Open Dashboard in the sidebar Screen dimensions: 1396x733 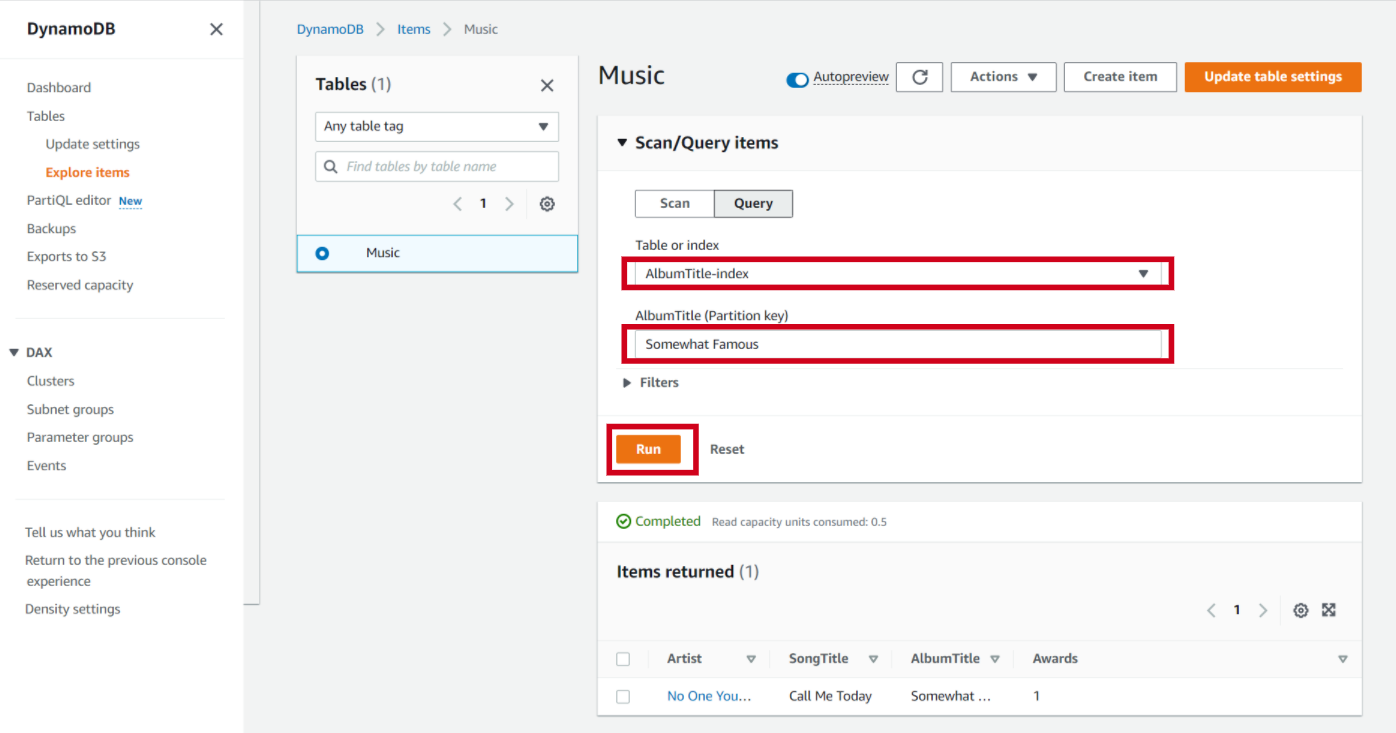coord(59,88)
